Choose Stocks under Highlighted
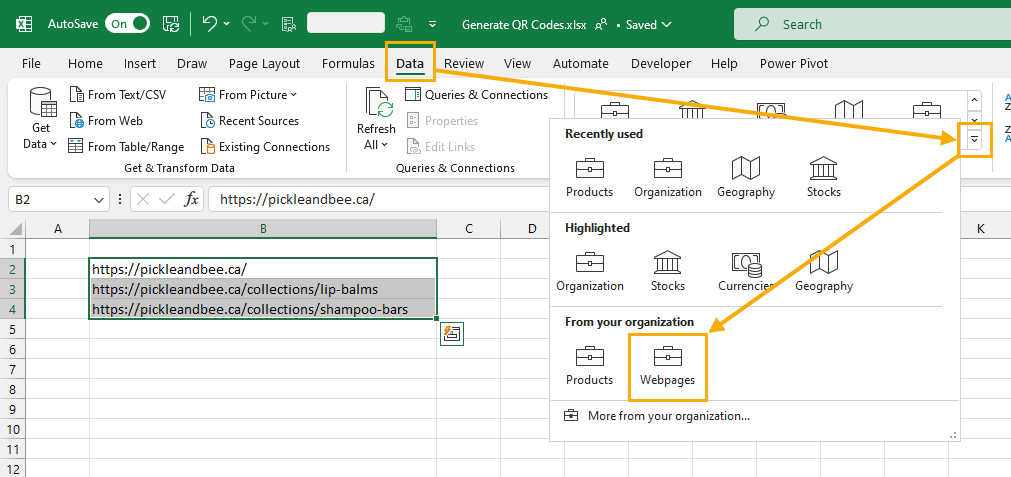Screen dimensions: 1011x477 668,271
